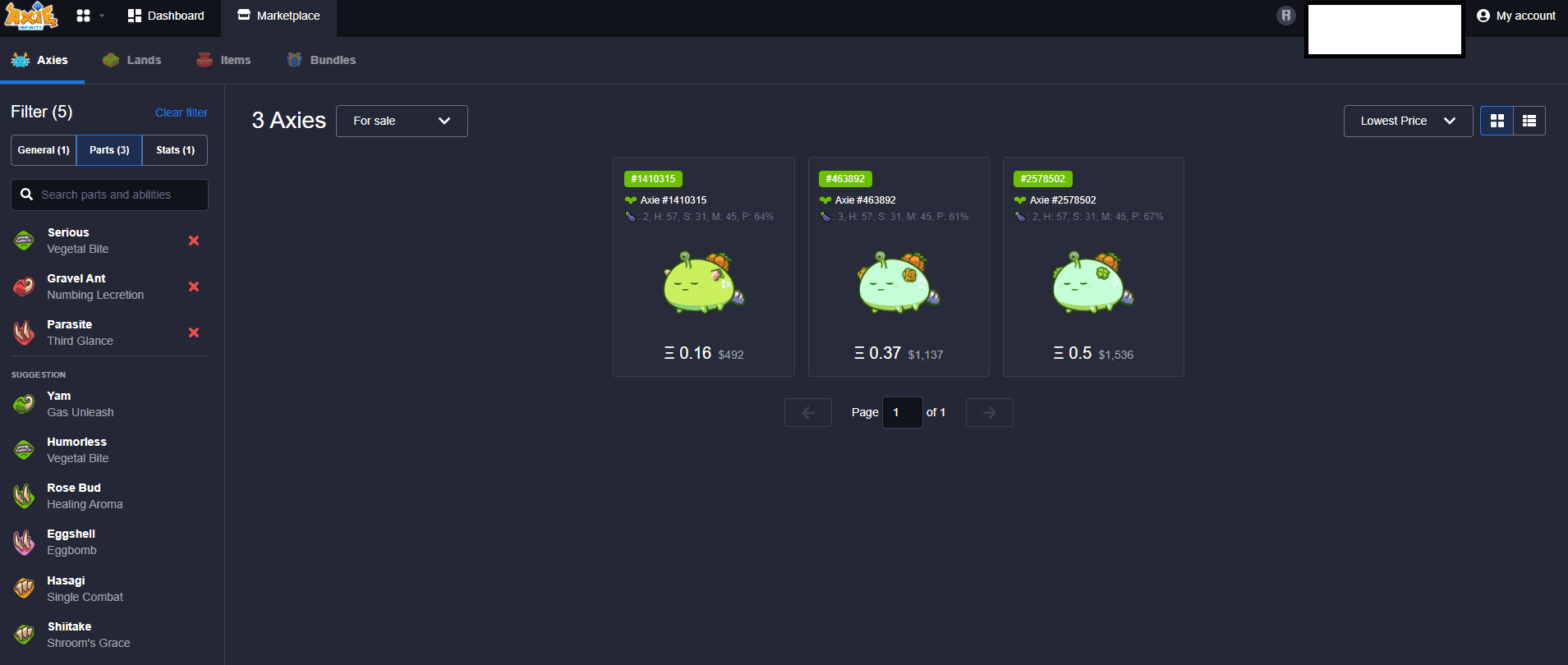
Task: Click the Yam suggestion icon
Action: (24, 404)
